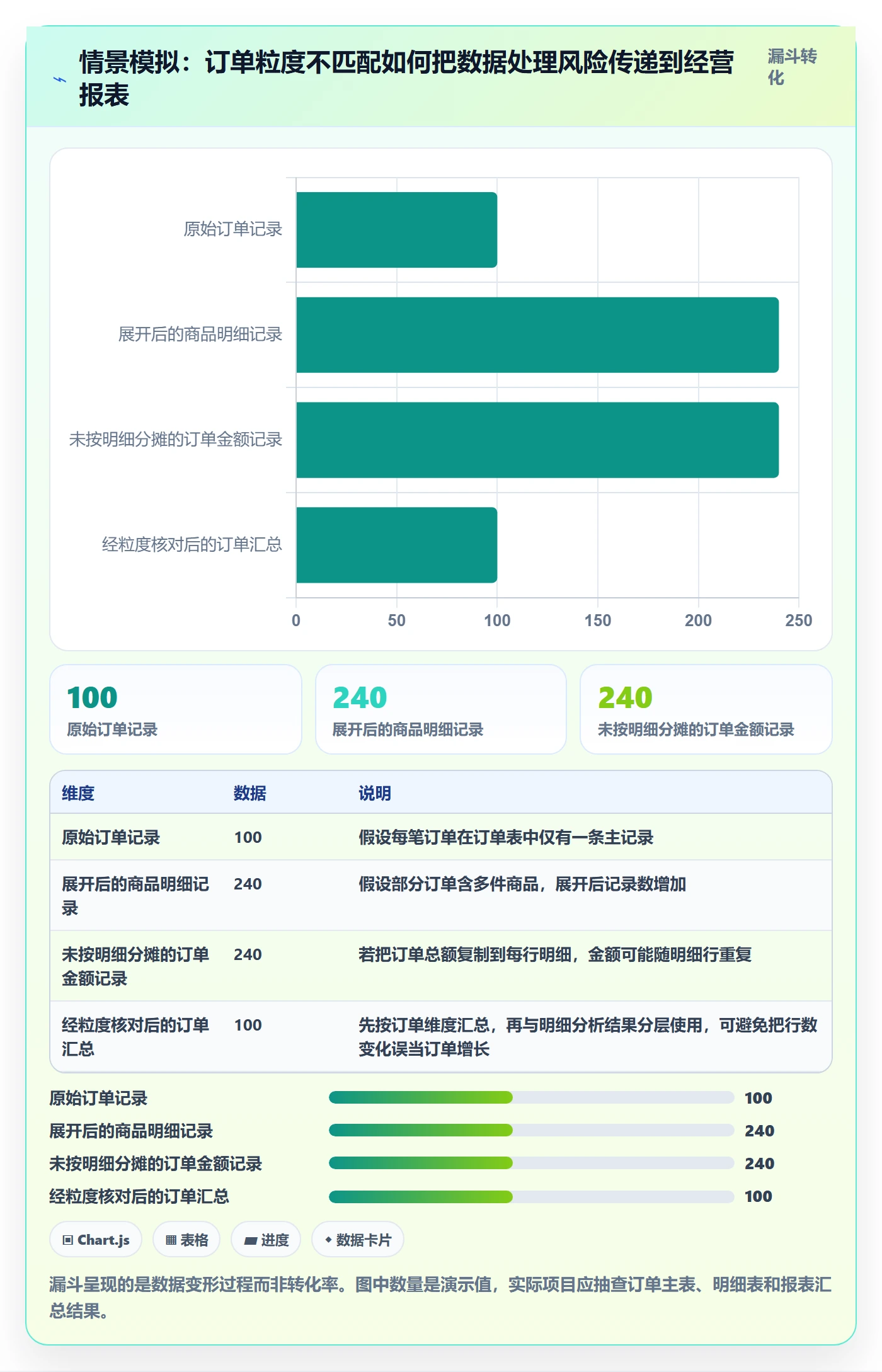Screen dimensions: 882x1372
Task: Click the 未按明细分摊的订单金额记录 chart bar
Action: click(x=537, y=440)
